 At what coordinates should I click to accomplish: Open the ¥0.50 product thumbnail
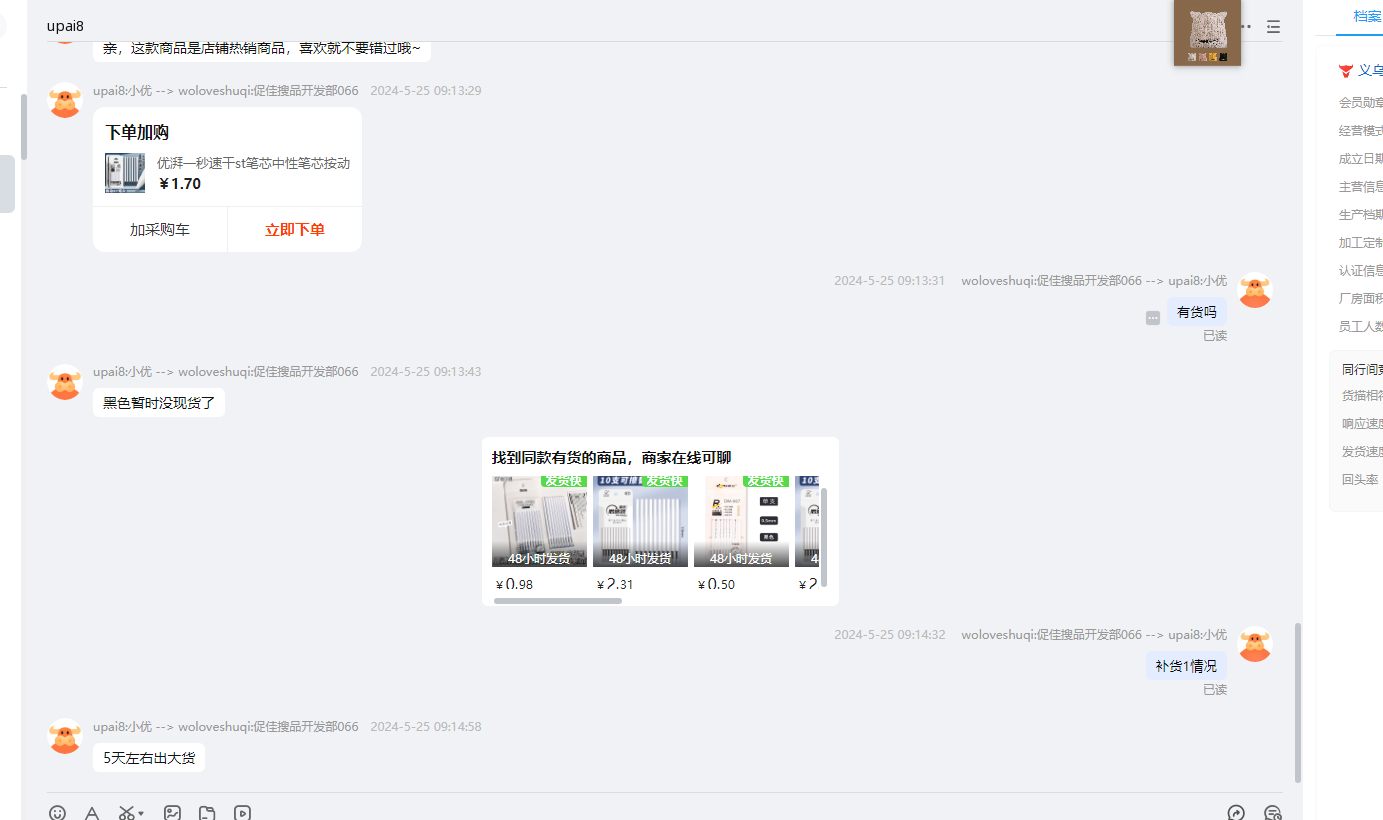(741, 522)
